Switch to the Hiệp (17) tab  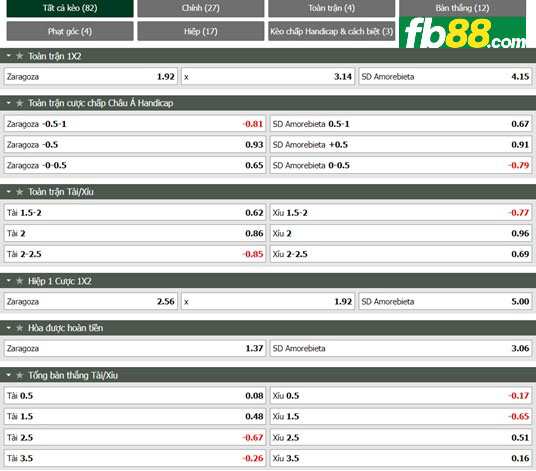(201, 31)
